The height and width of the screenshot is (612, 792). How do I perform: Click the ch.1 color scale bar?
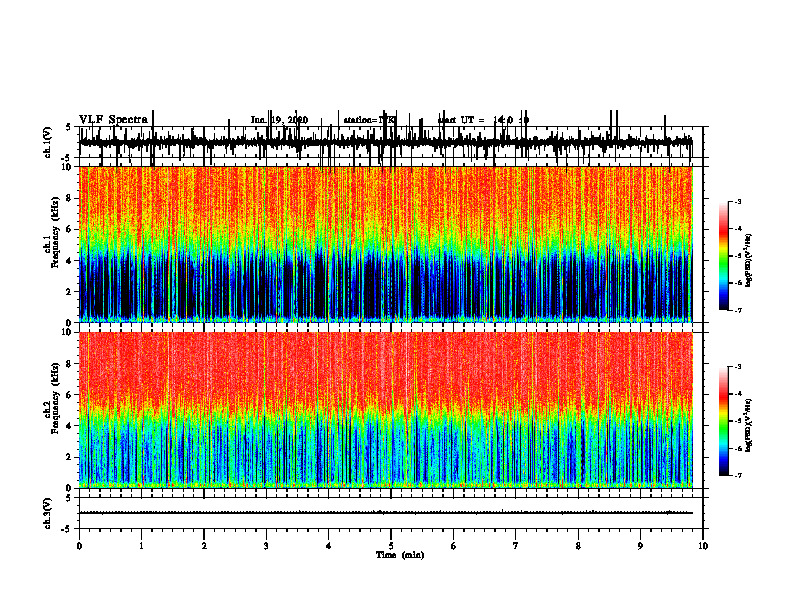tap(724, 256)
